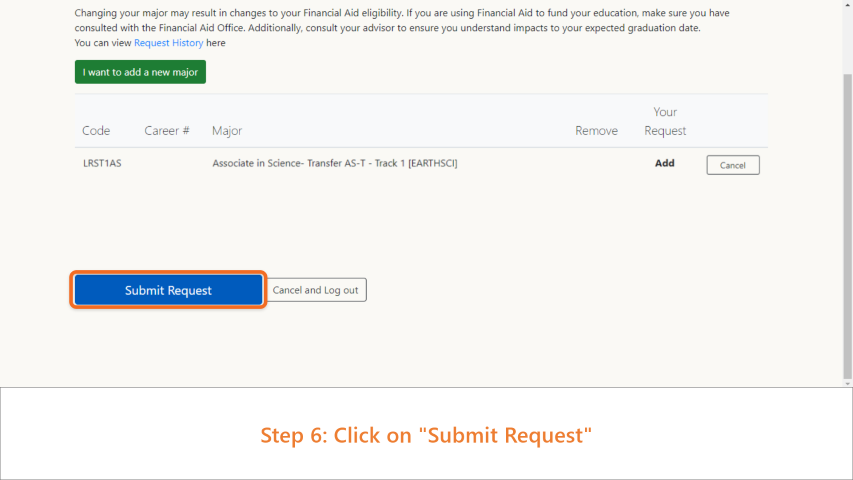Select the LRST1AS code cell

point(102,163)
